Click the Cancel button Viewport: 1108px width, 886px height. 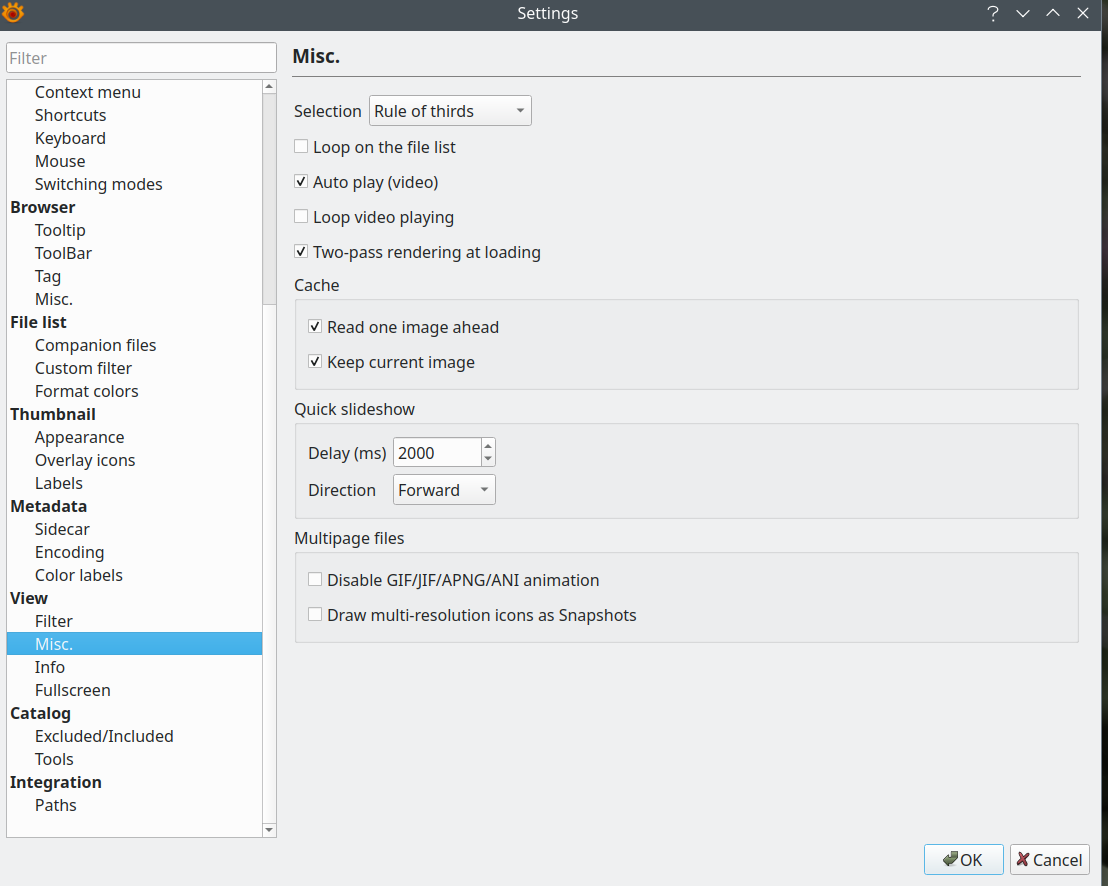(x=1049, y=860)
